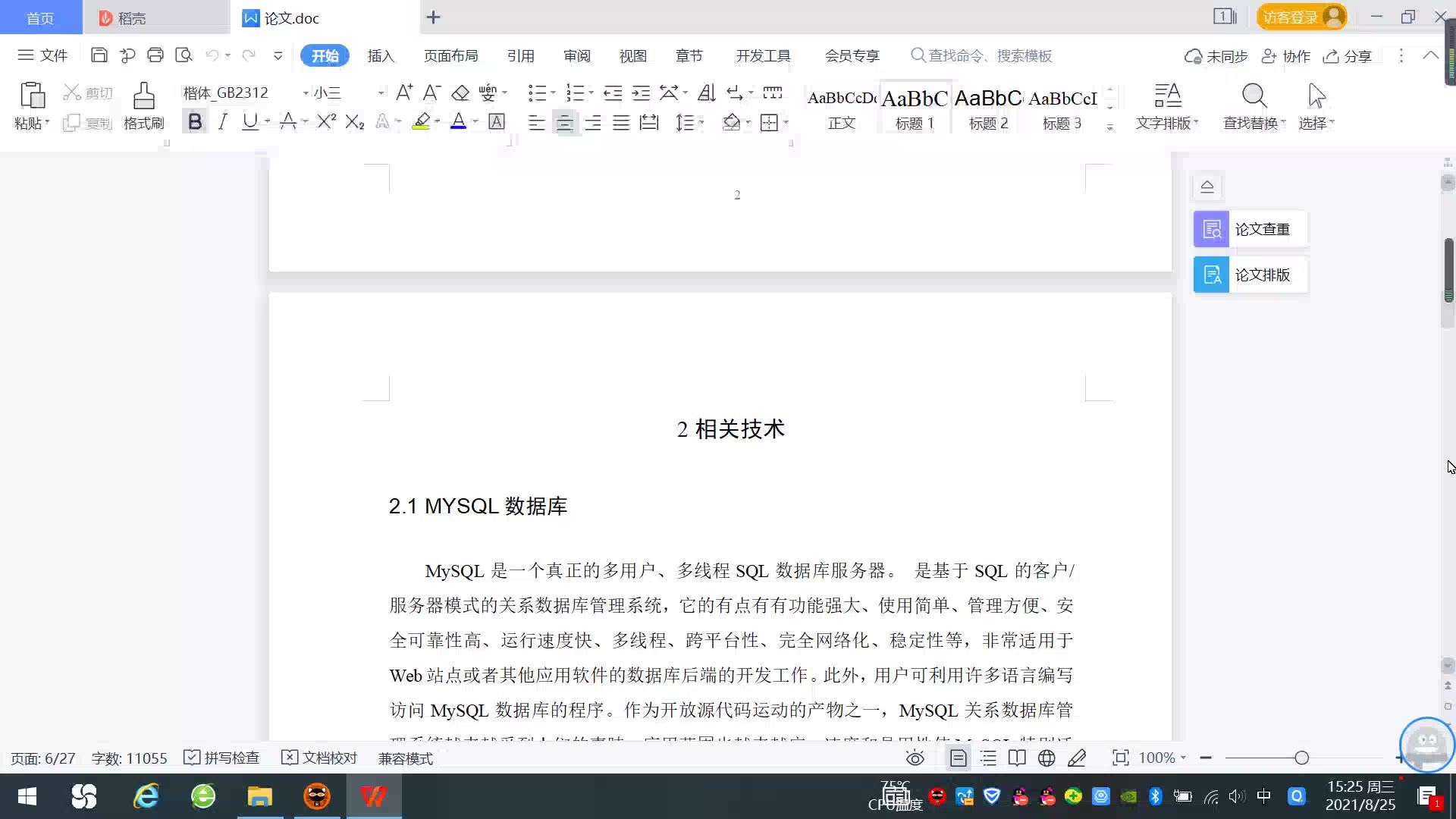Increase paragraph indent
This screenshot has height=819, width=1456.
coord(642,93)
